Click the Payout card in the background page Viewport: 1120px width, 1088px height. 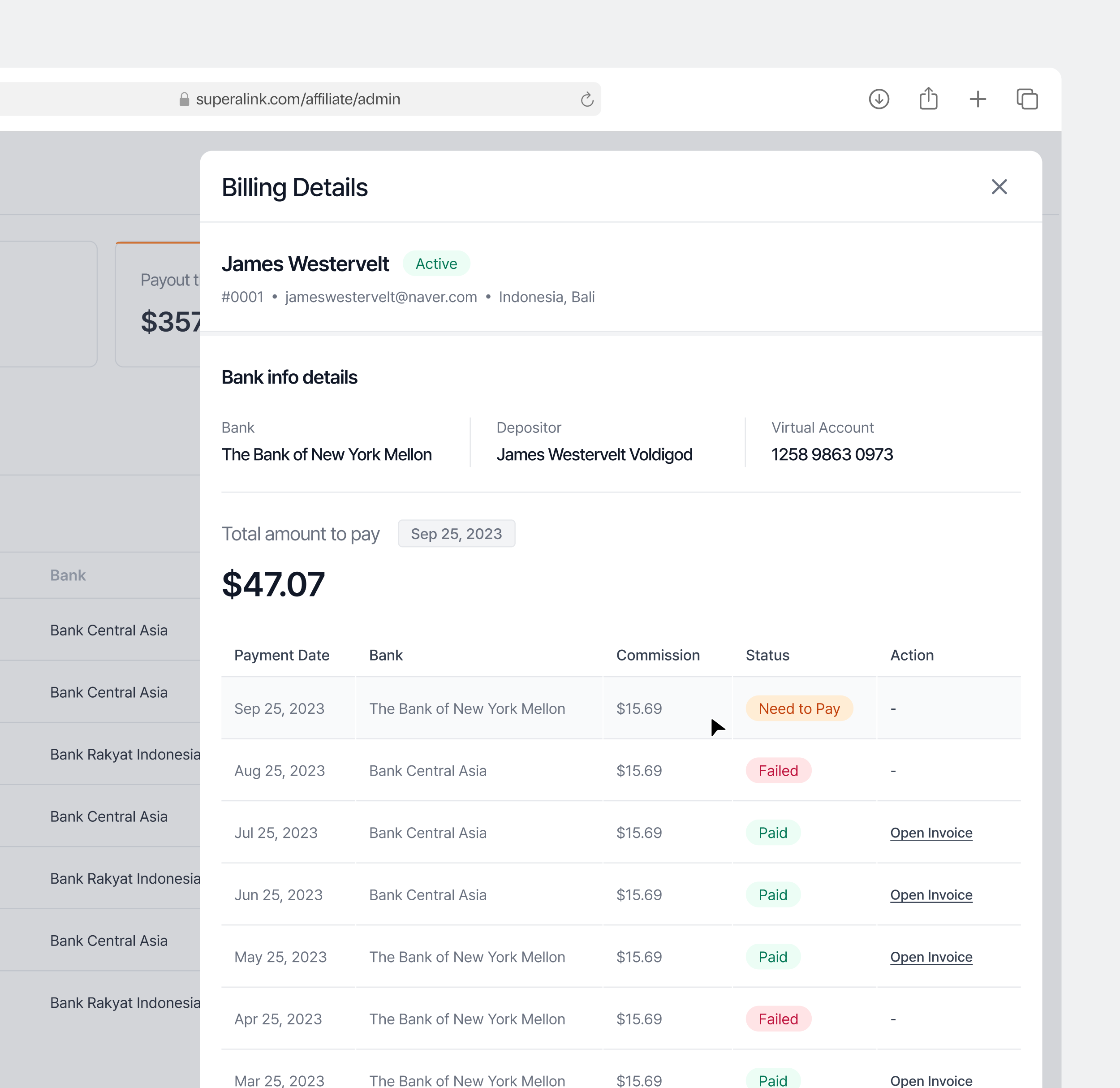(158, 304)
